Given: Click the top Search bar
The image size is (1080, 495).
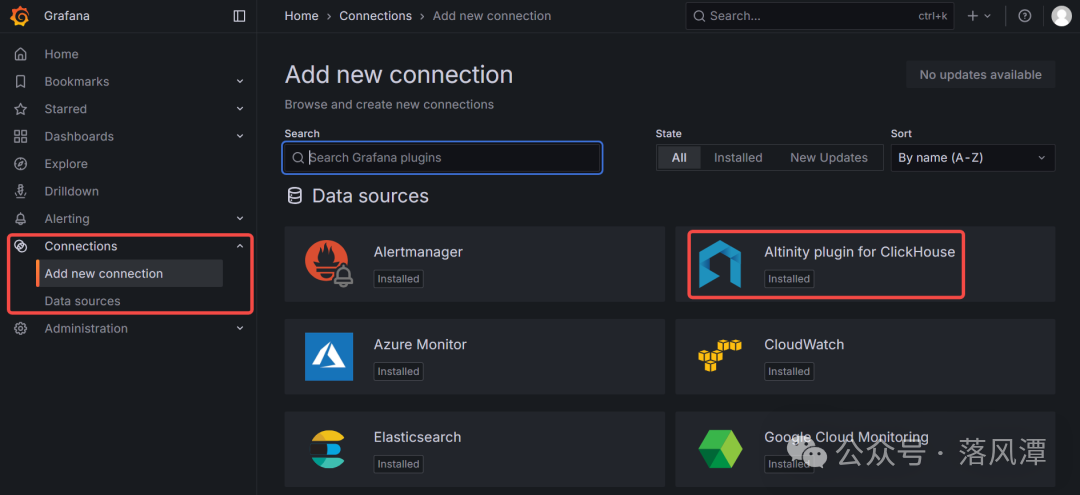Looking at the screenshot, I should pyautogui.click(x=820, y=16).
